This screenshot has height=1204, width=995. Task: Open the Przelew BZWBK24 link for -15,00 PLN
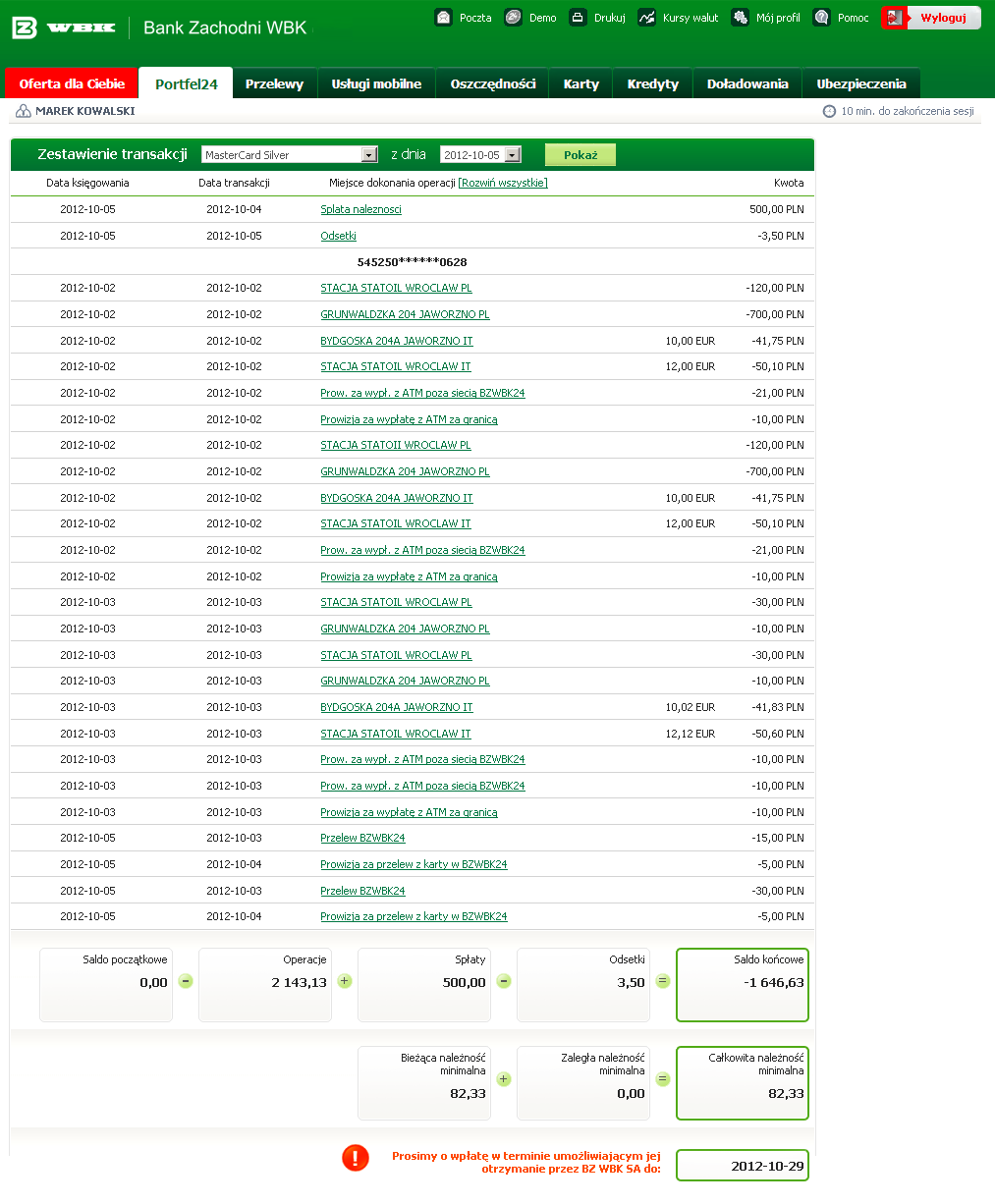[362, 838]
